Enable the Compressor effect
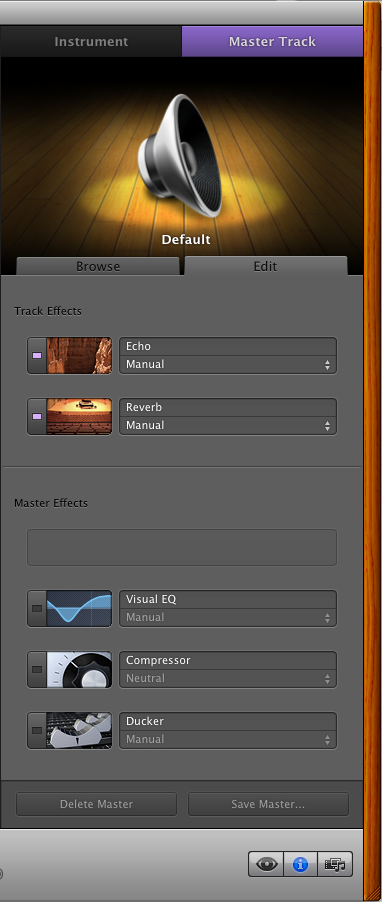Viewport: 382px width, 902px height. pyautogui.click(x=37, y=670)
